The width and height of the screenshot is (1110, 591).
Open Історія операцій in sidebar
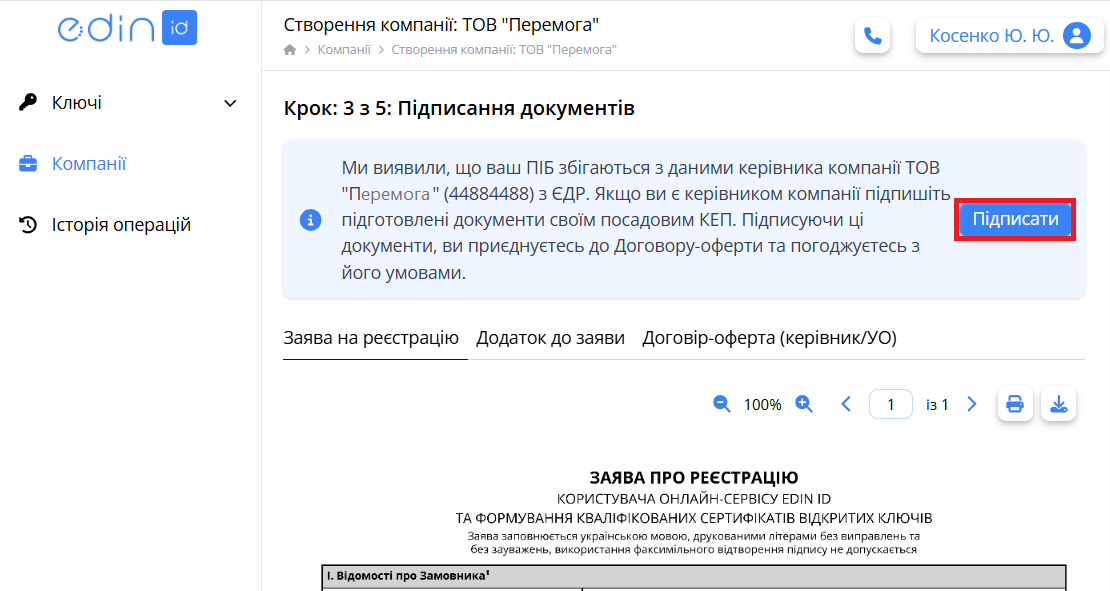click(121, 225)
